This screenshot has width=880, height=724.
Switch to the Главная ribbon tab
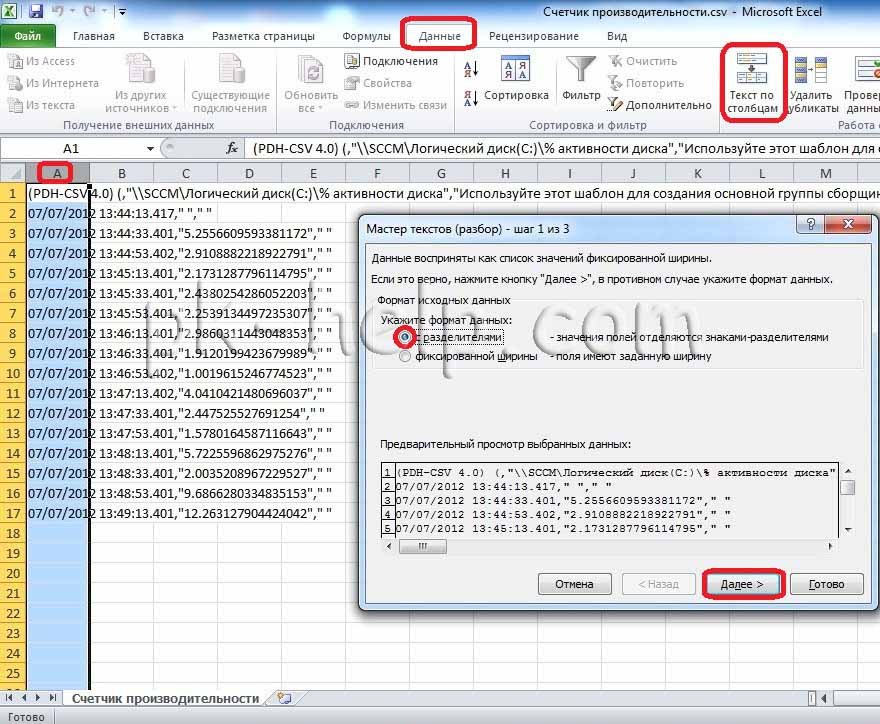[94, 36]
